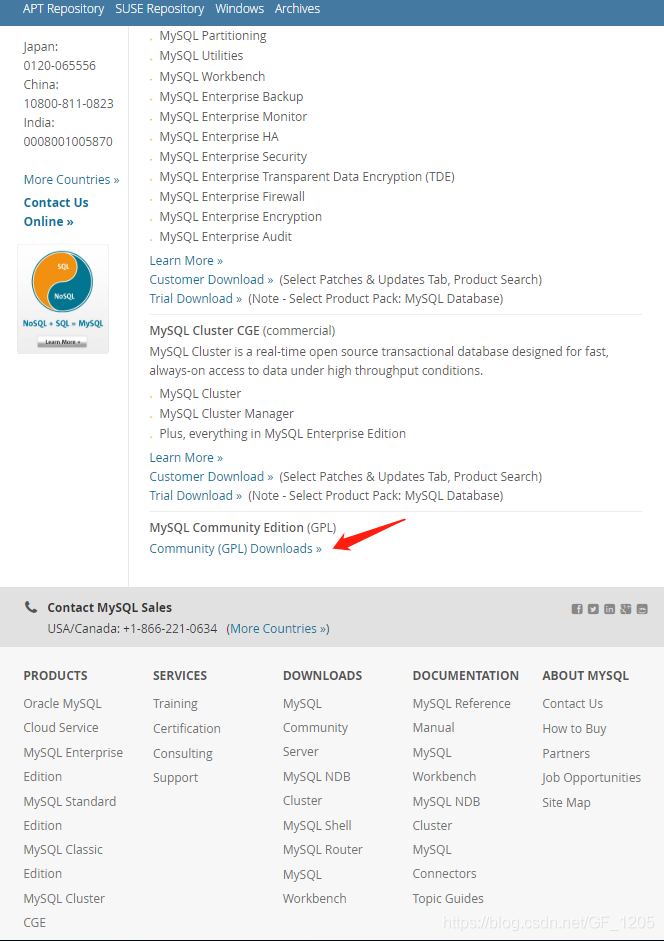The width and height of the screenshot is (664, 941).
Task: Open the Archives tab
Action: [297, 9]
